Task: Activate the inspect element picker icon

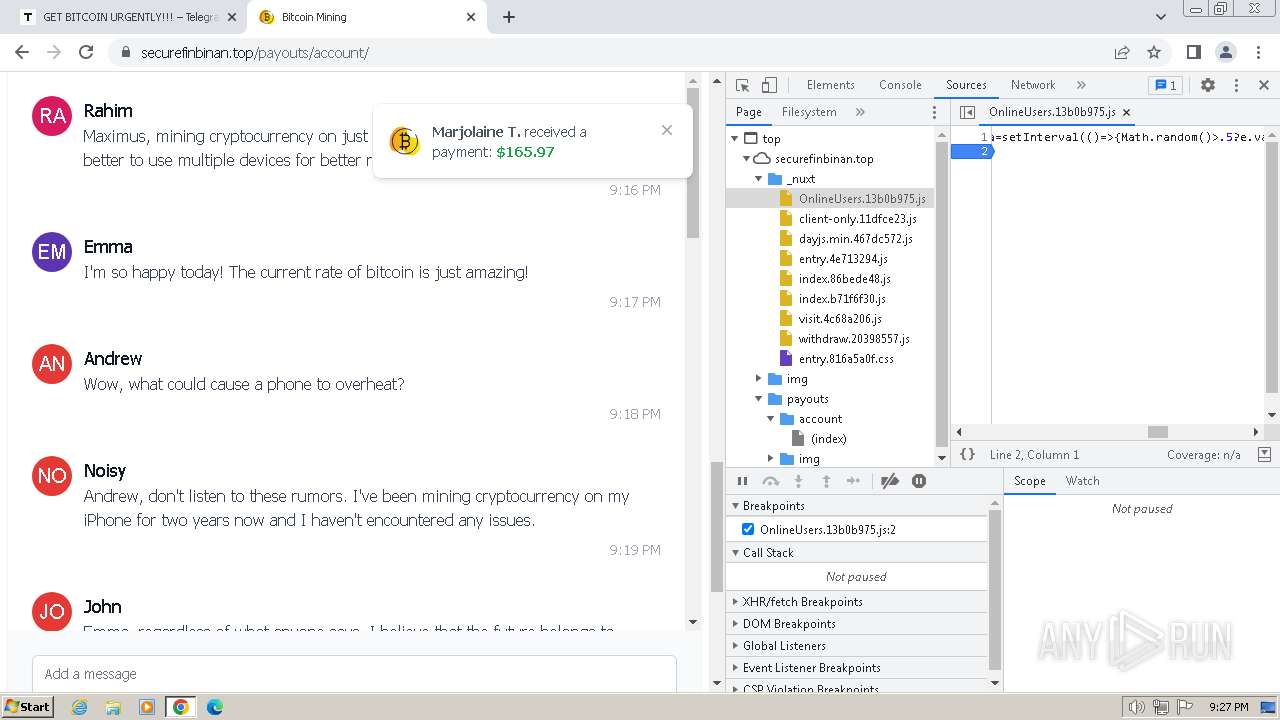Action: (742, 85)
